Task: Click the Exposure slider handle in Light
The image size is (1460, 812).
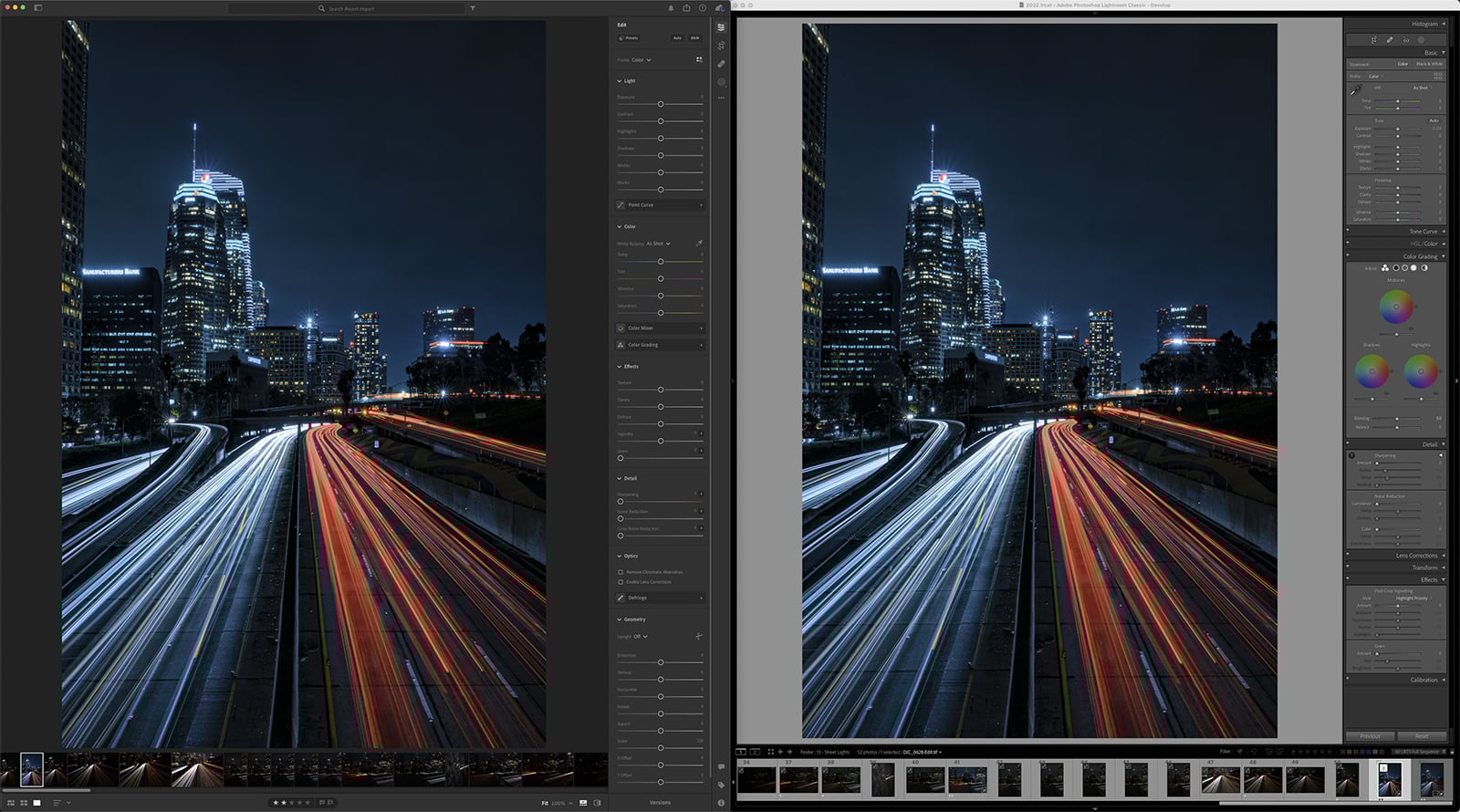Action: 661,104
